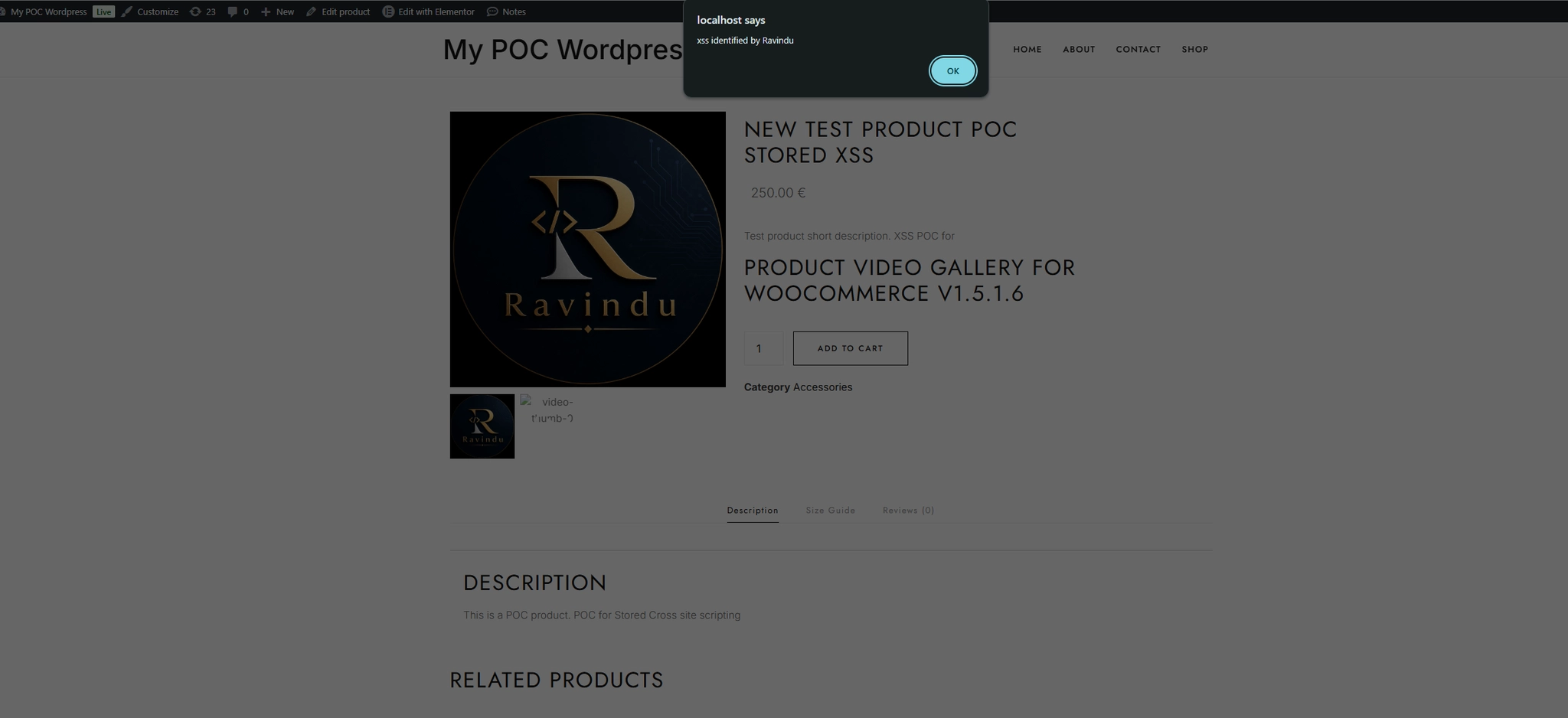Screen dimensions: 1568x718
Task: Click the Live status badge
Action: tap(103, 11)
